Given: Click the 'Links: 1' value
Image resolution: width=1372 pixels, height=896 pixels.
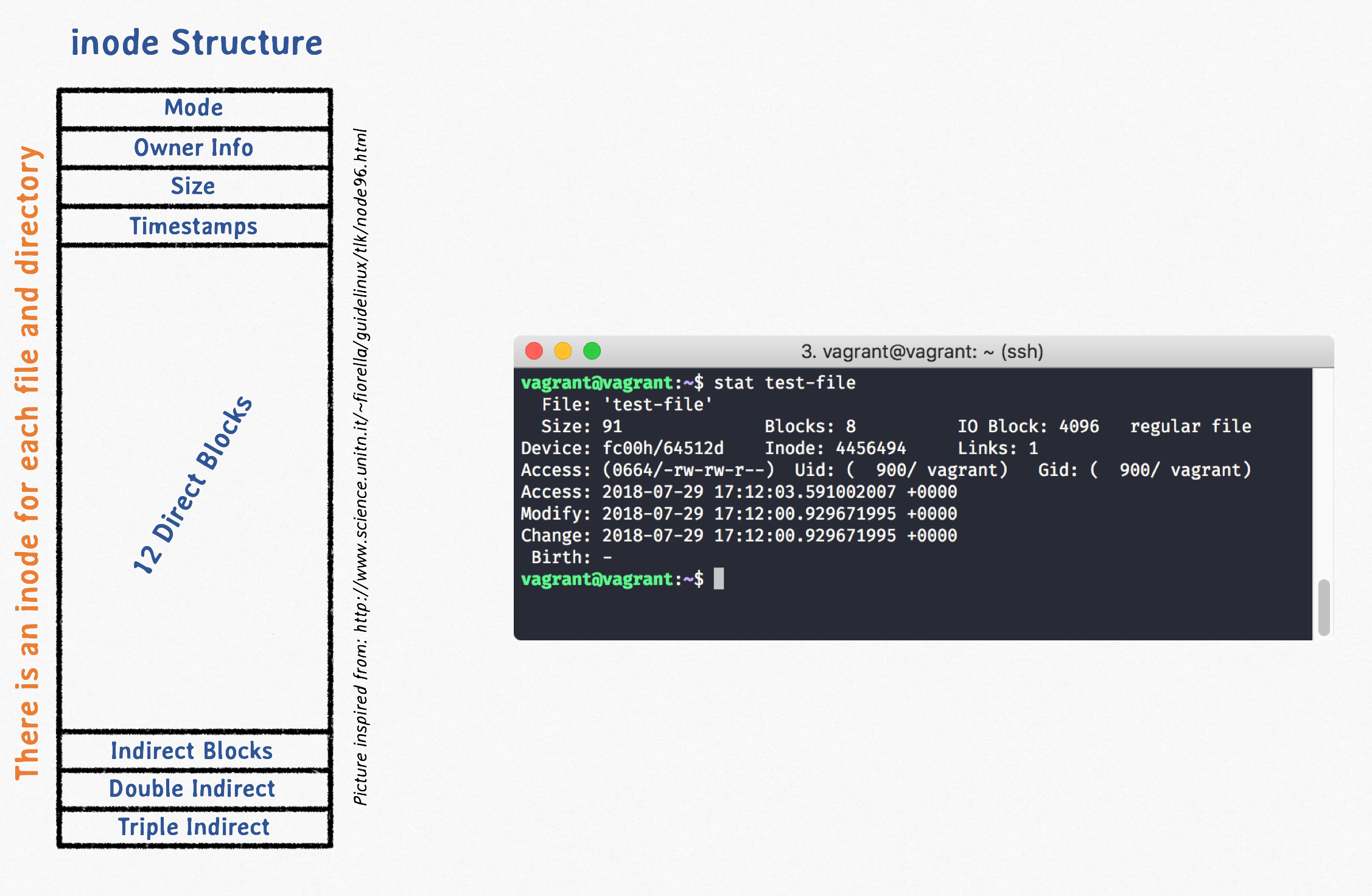Looking at the screenshot, I should tap(998, 449).
